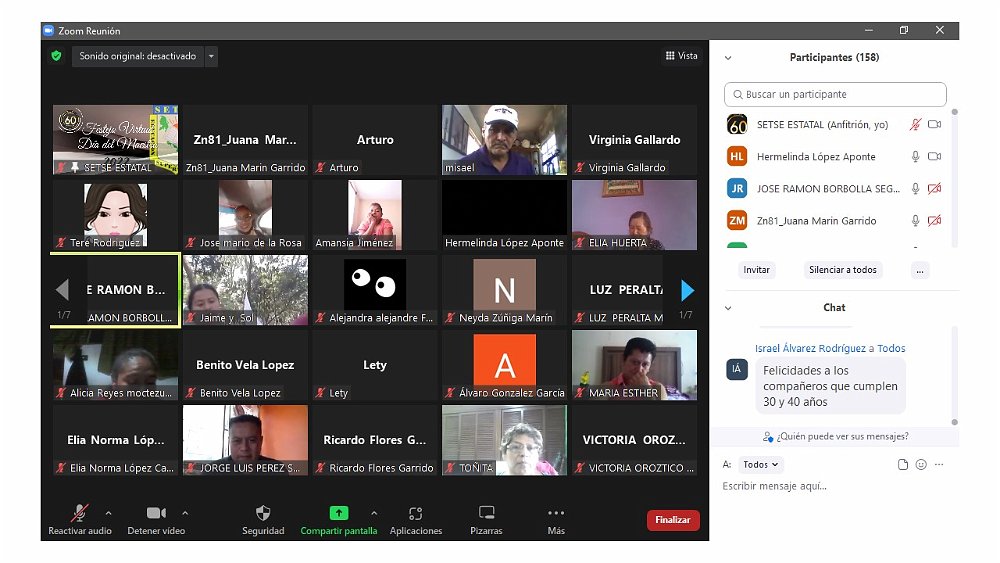Viewport: 1000px width, 563px height.
Task: Open the Vista layout menu
Action: [x=682, y=56]
